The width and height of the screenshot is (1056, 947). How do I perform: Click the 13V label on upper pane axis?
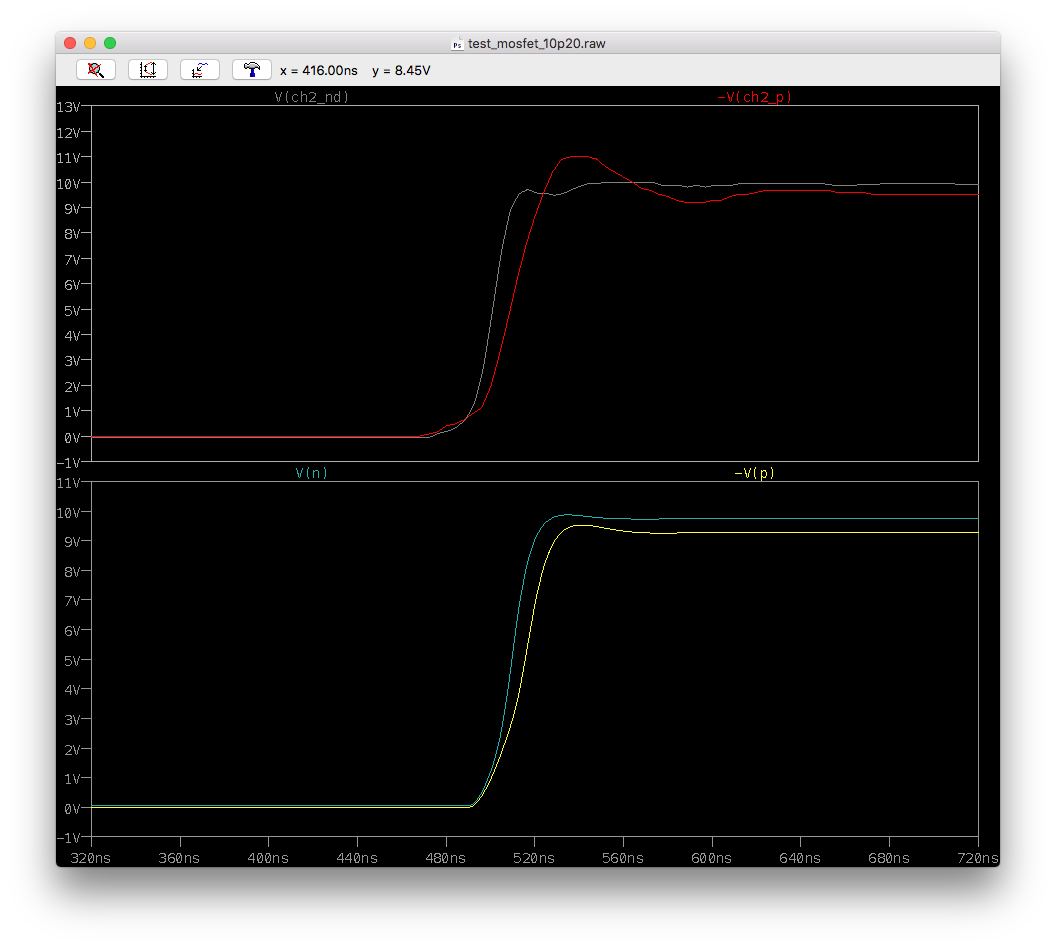[x=68, y=107]
